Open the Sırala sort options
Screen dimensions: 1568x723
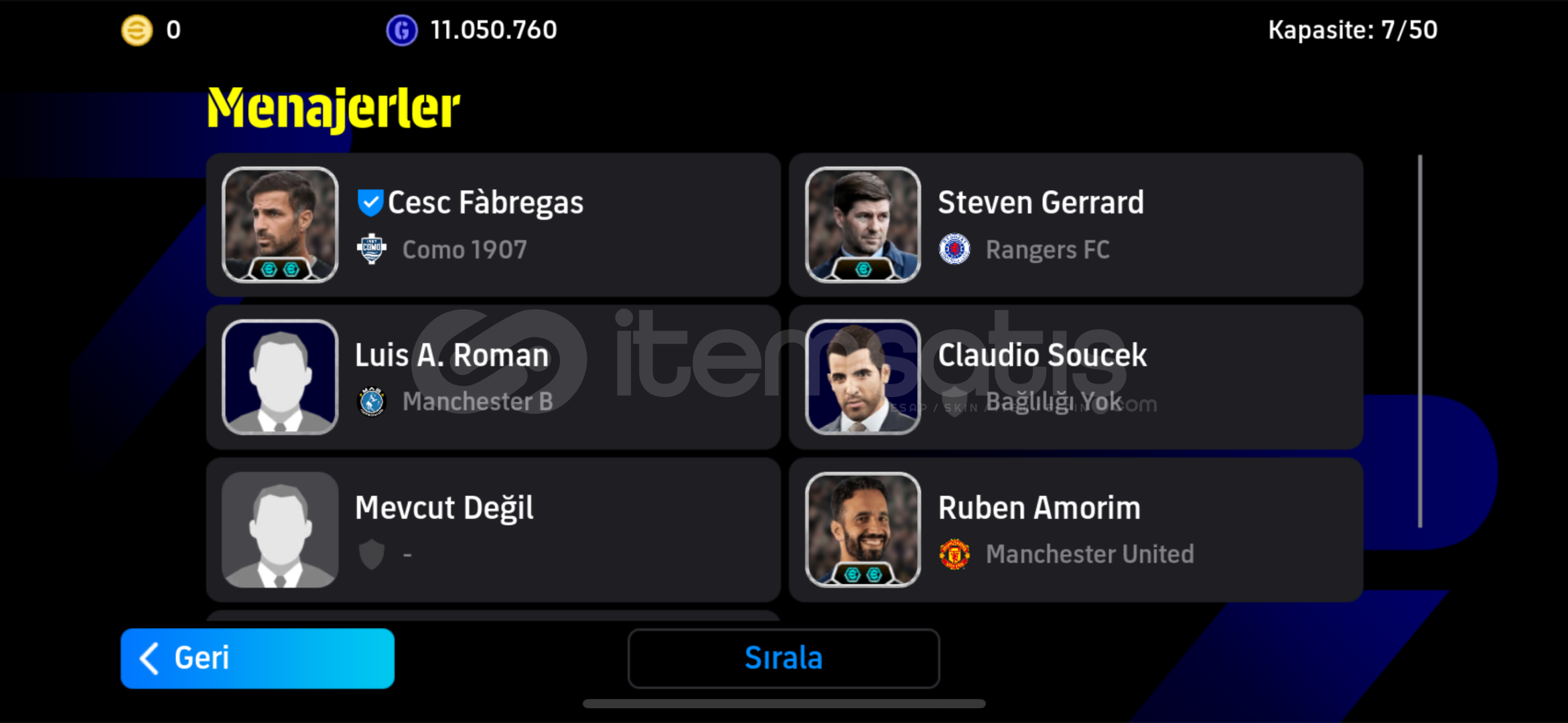click(x=784, y=659)
